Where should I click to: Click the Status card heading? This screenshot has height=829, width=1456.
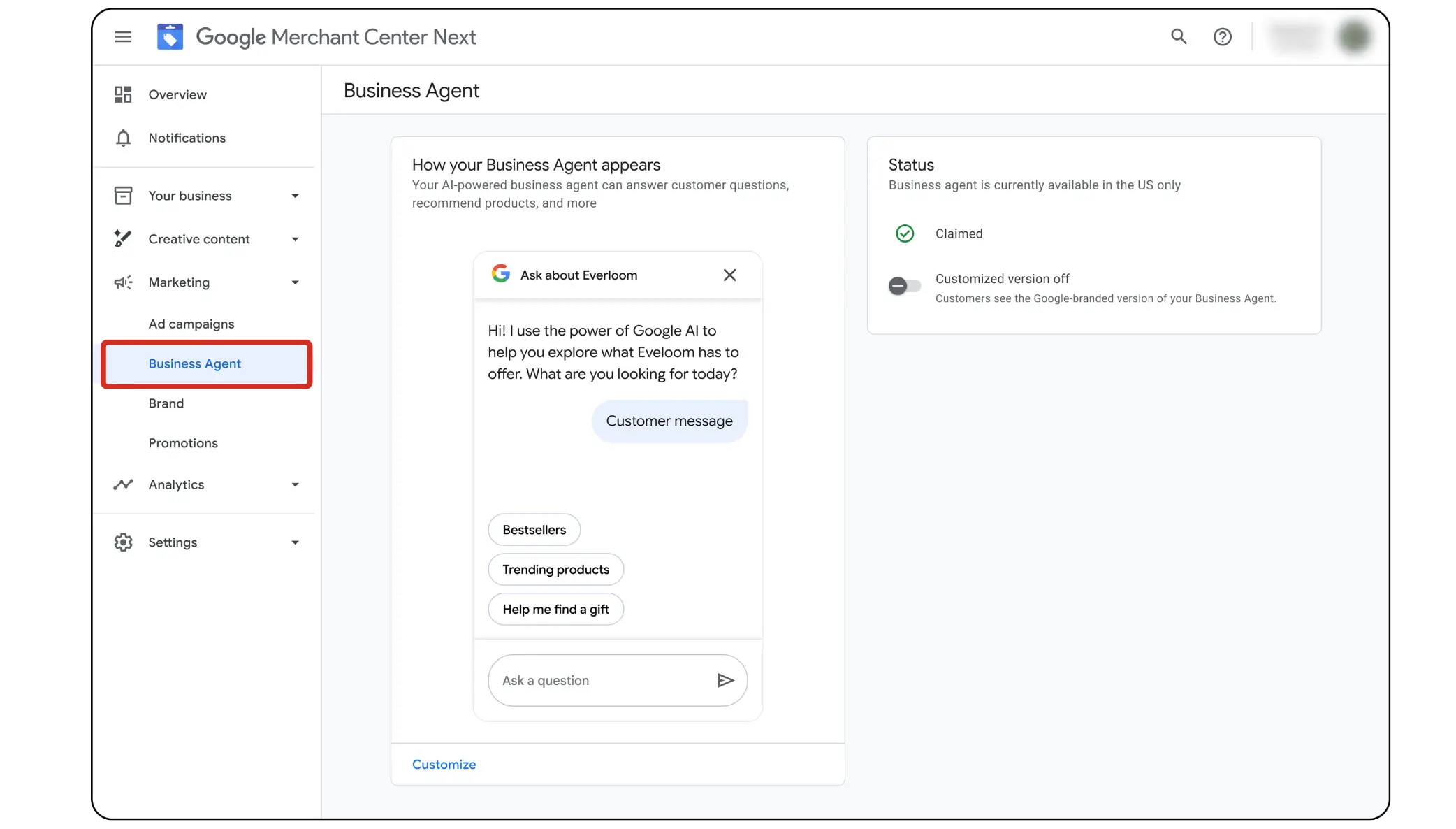(911, 165)
